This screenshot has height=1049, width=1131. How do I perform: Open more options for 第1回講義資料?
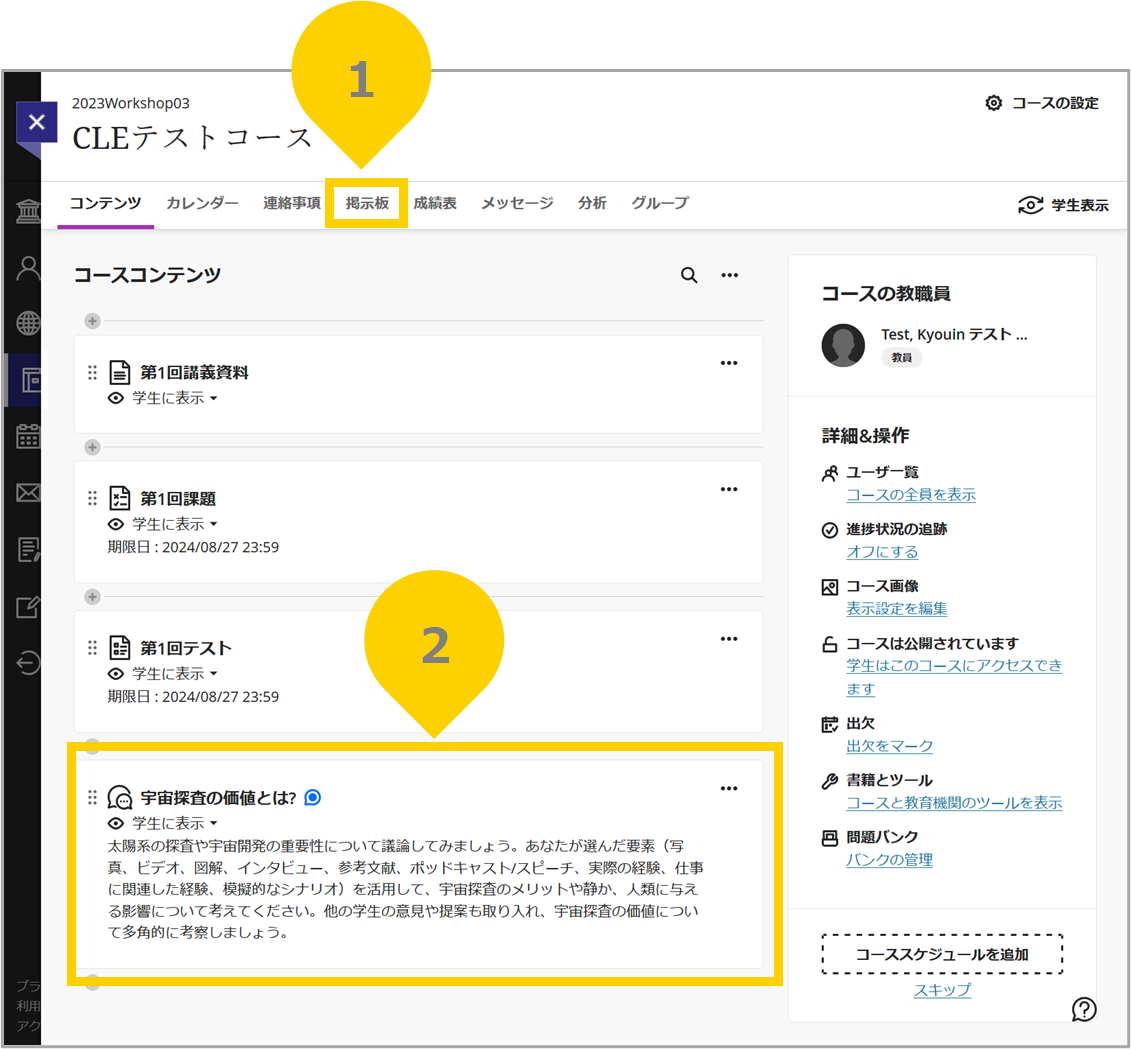click(729, 363)
